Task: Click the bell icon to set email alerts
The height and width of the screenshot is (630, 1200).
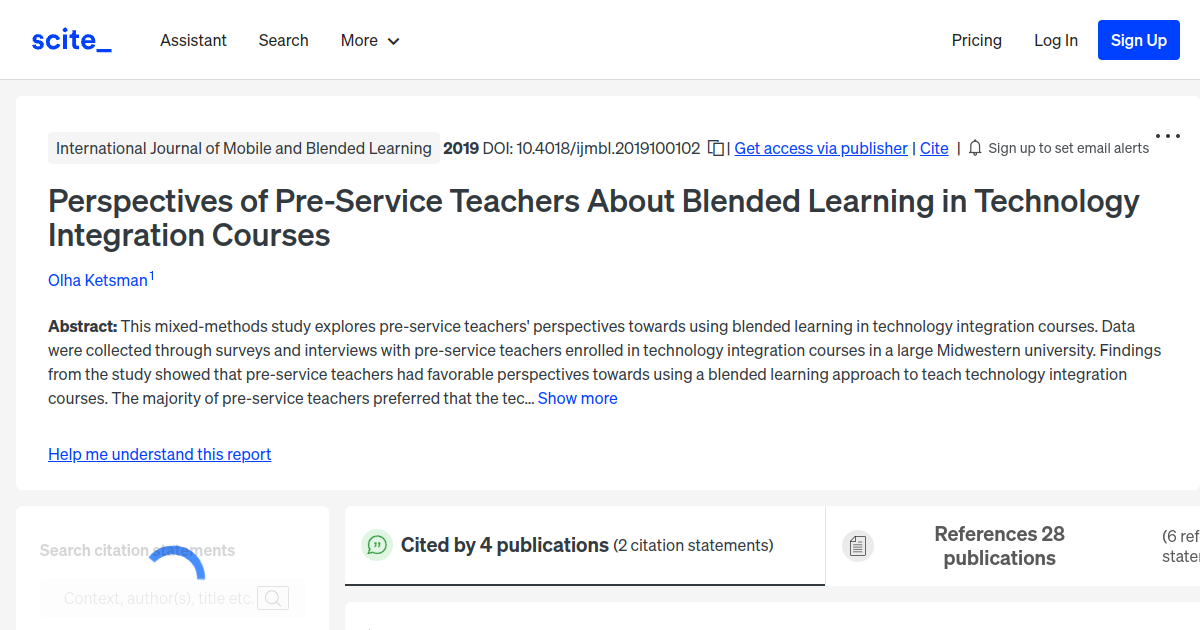Action: (974, 147)
